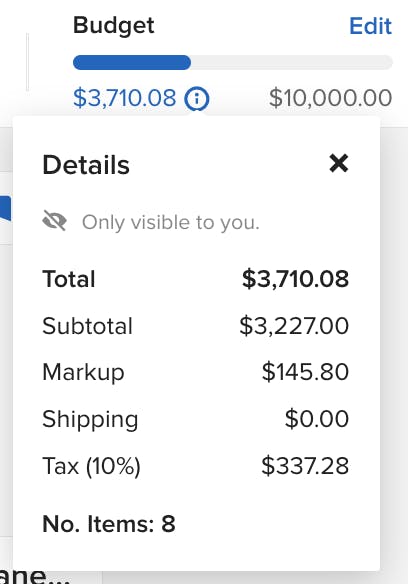Image resolution: width=408 pixels, height=584 pixels.
Task: Select the Subtotal label
Action: 88,326
